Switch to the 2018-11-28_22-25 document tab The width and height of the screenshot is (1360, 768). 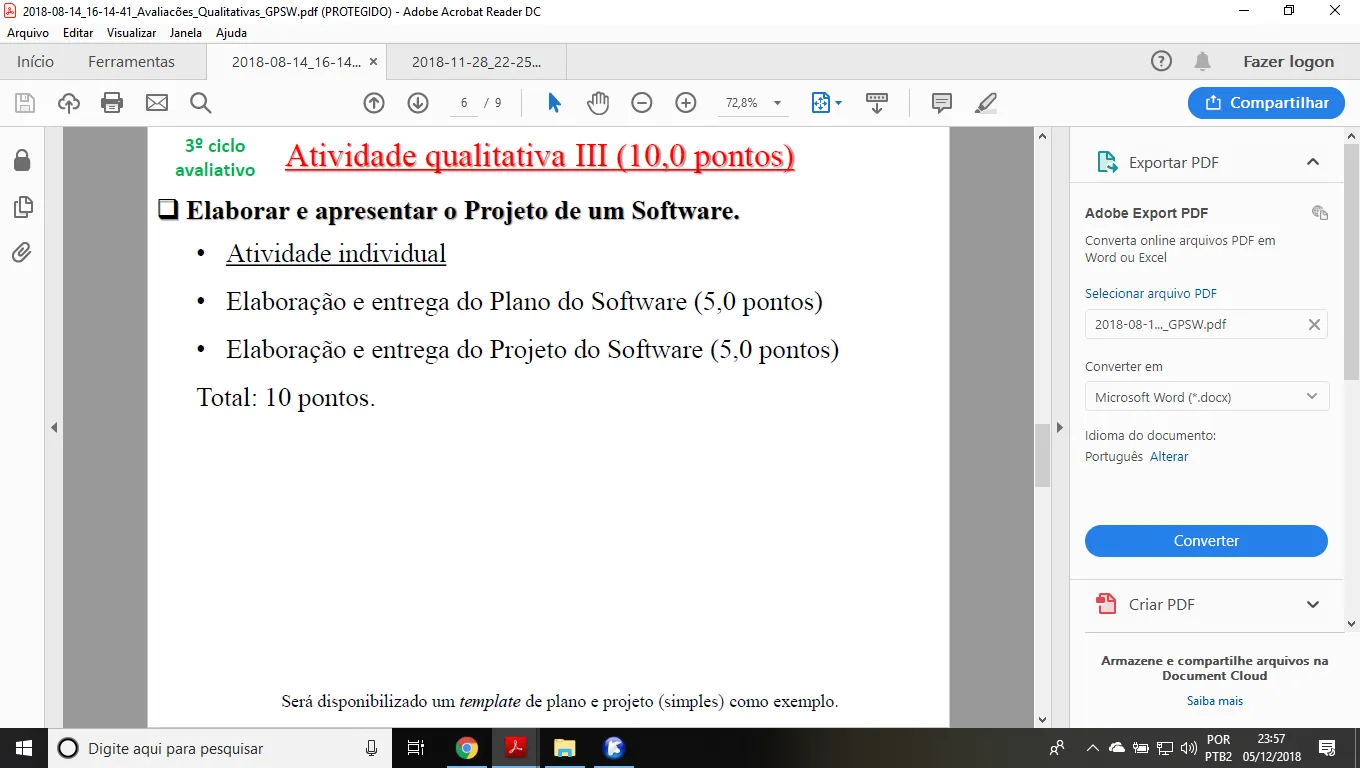pyautogui.click(x=477, y=61)
